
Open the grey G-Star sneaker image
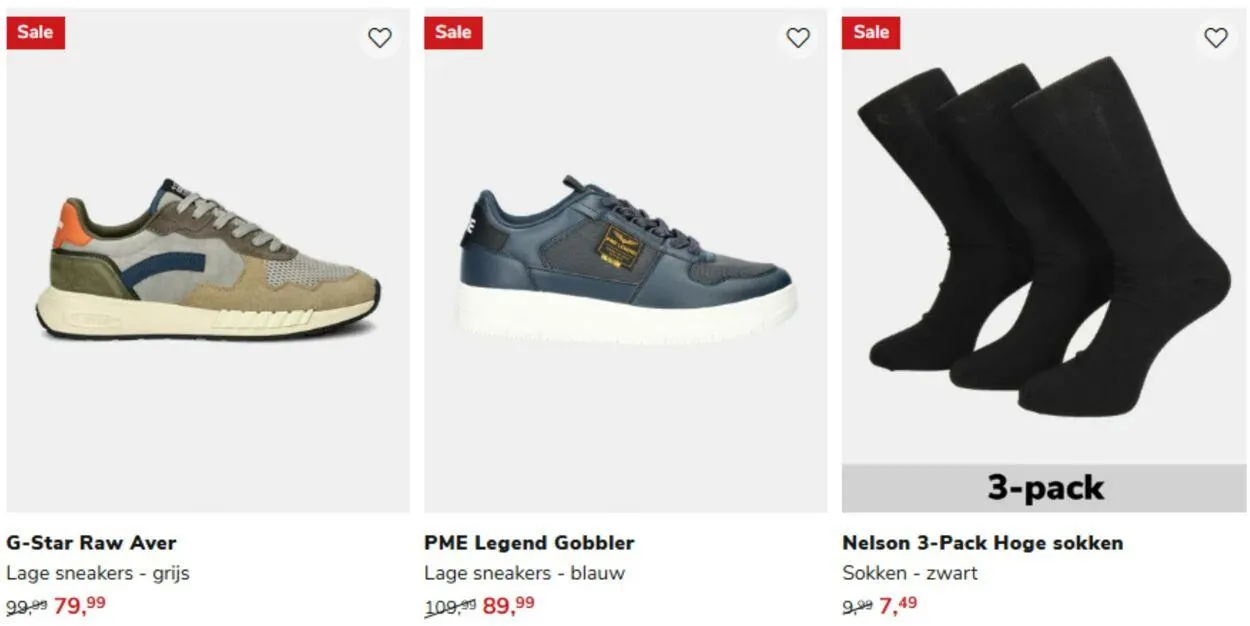[208, 261]
